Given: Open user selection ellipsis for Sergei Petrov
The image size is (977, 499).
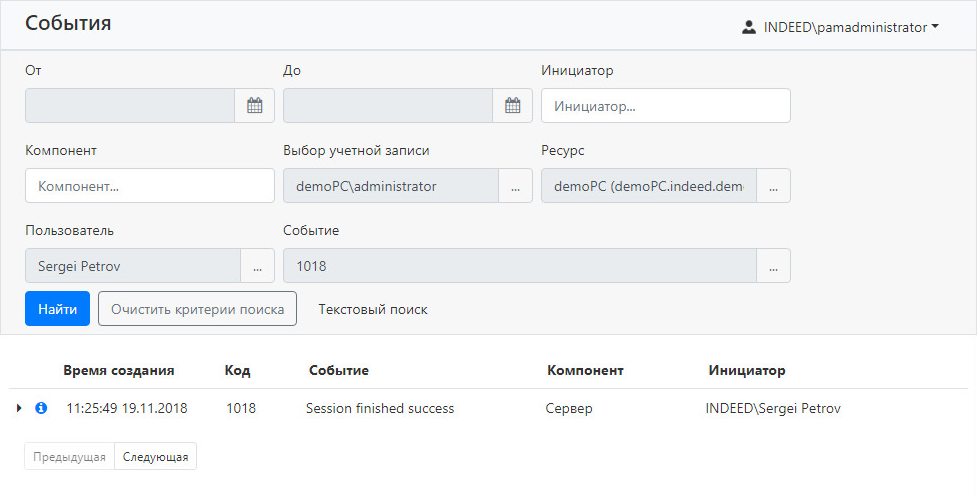Looking at the screenshot, I should coord(257,266).
